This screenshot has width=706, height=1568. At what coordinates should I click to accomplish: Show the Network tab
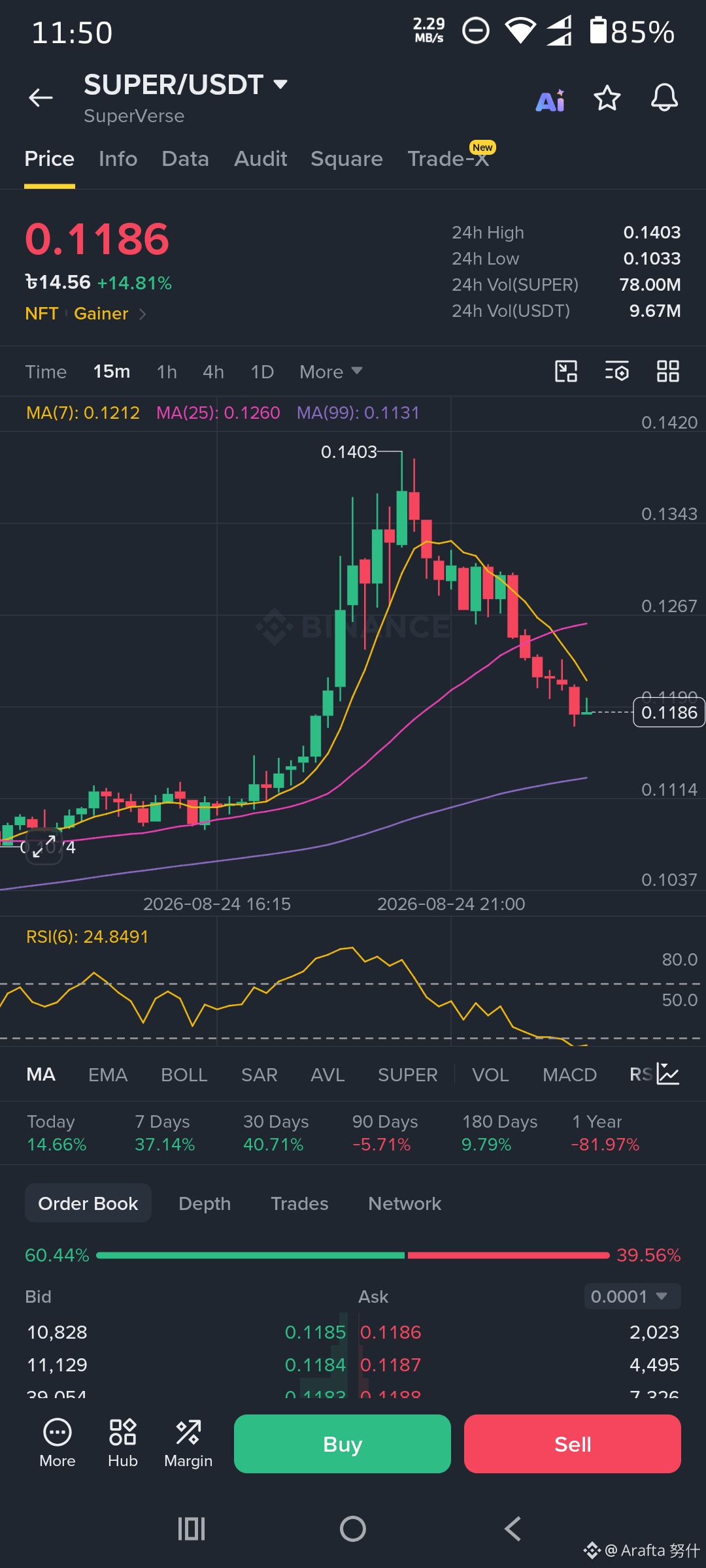tap(405, 1203)
